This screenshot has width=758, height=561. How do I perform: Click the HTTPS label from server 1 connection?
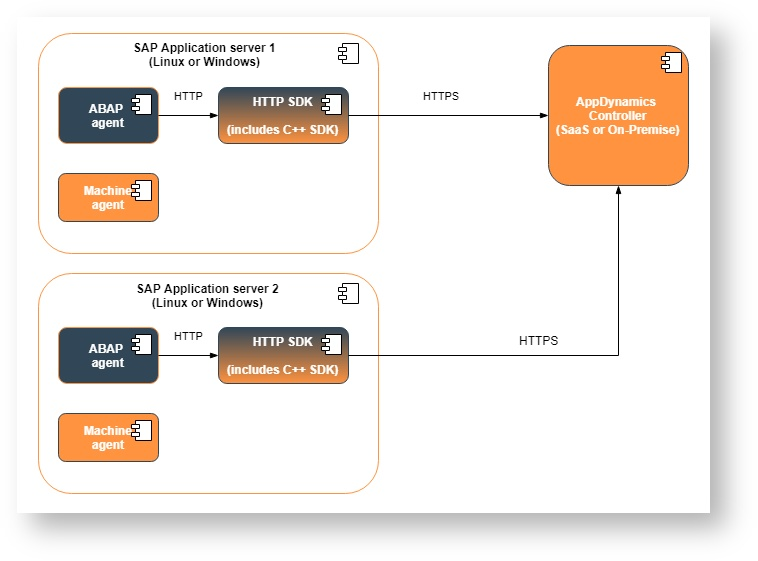tap(441, 96)
